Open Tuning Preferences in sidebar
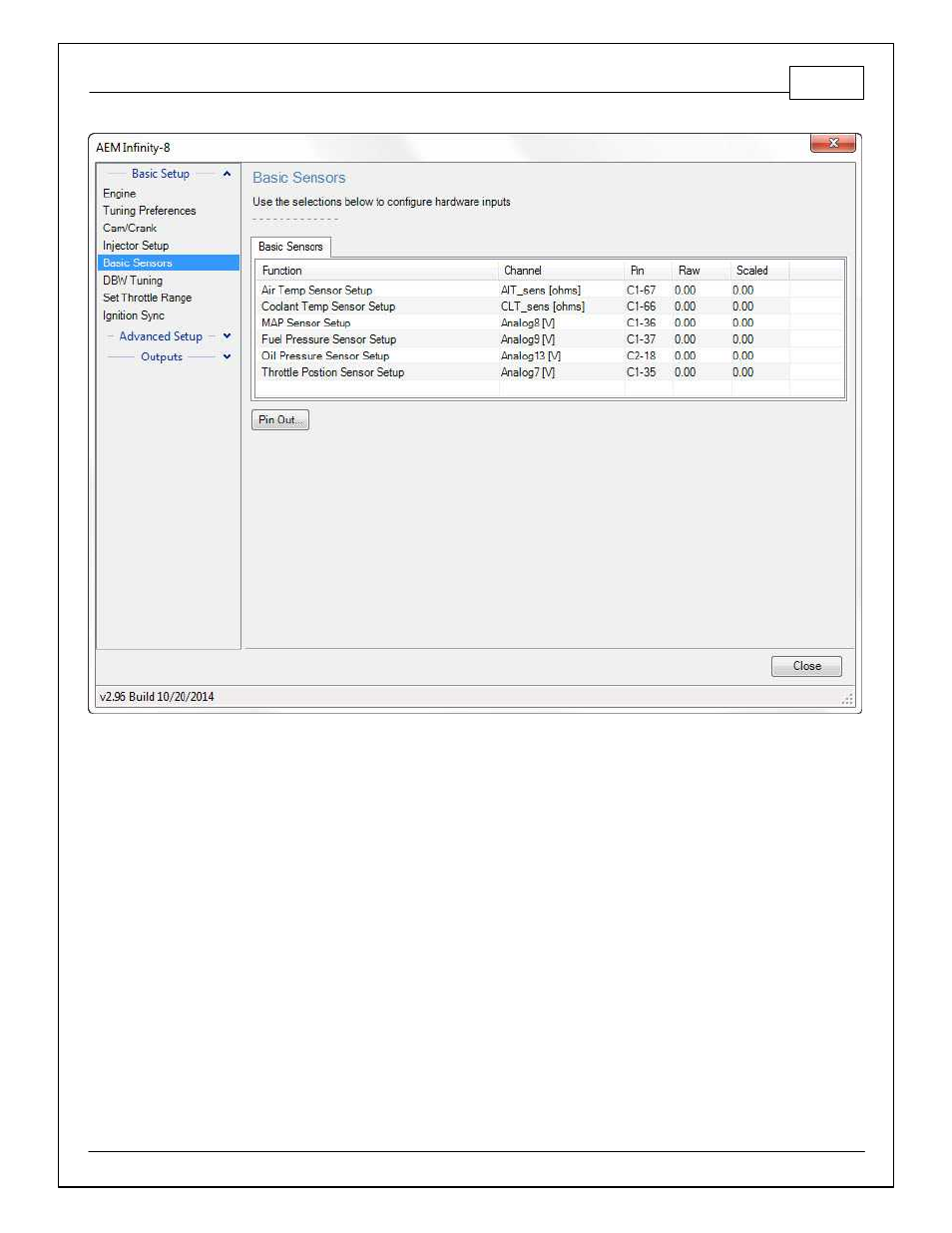The height and width of the screenshot is (1233, 952). tap(149, 211)
